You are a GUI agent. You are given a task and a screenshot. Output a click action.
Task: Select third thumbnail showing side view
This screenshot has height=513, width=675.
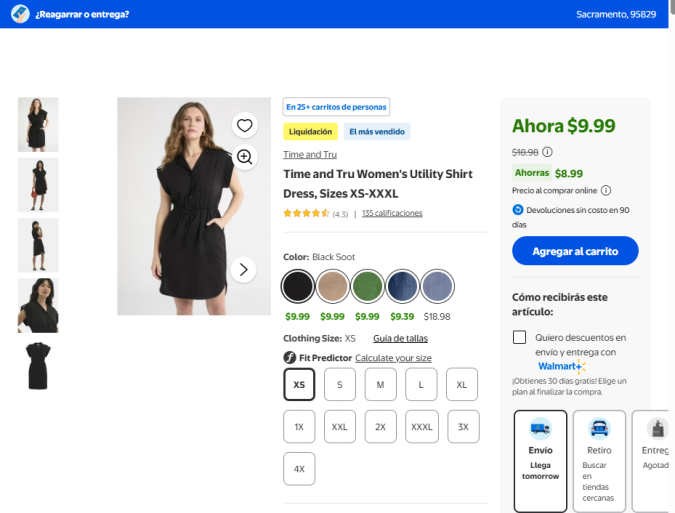tap(38, 245)
